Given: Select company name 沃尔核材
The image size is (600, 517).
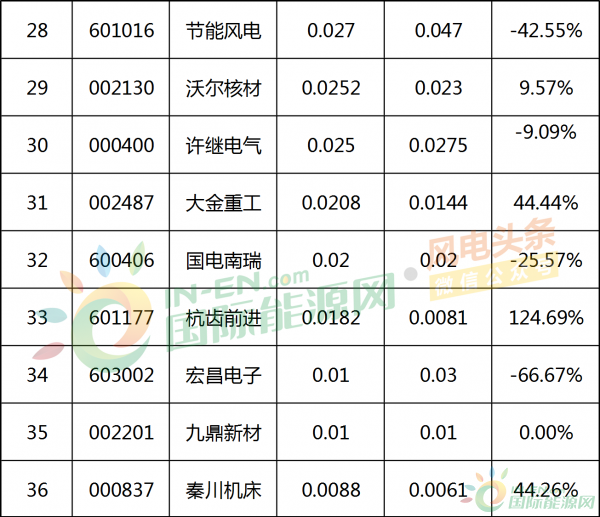Looking at the screenshot, I should (x=223, y=88).
